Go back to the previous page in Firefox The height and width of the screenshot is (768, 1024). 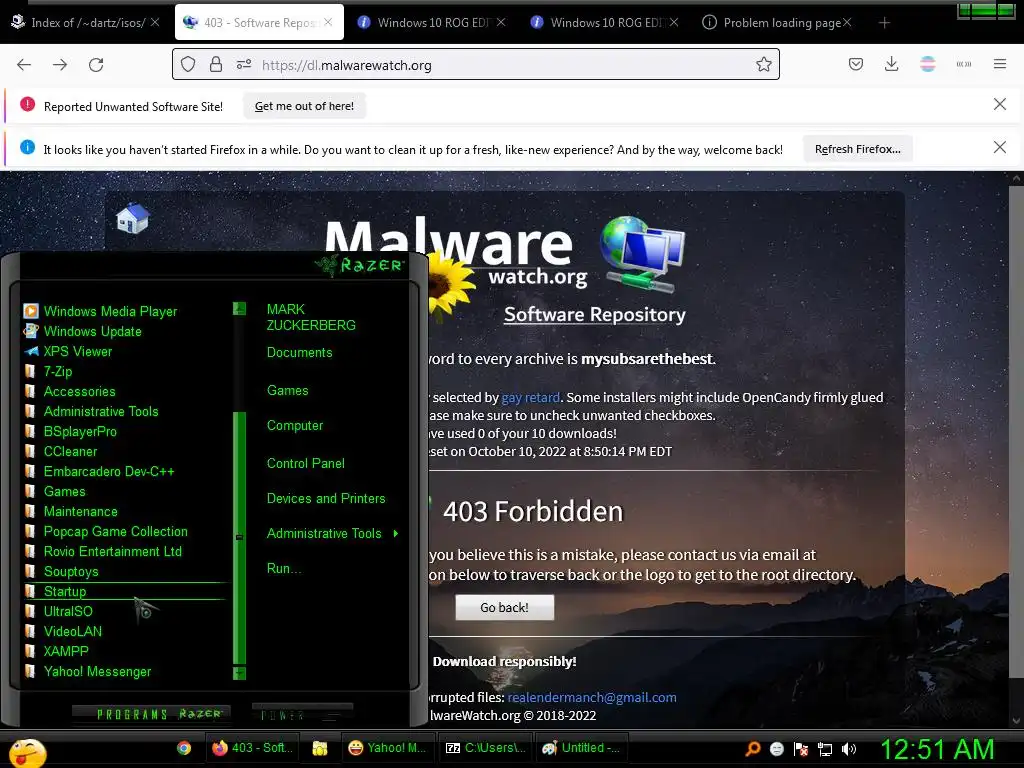24,65
